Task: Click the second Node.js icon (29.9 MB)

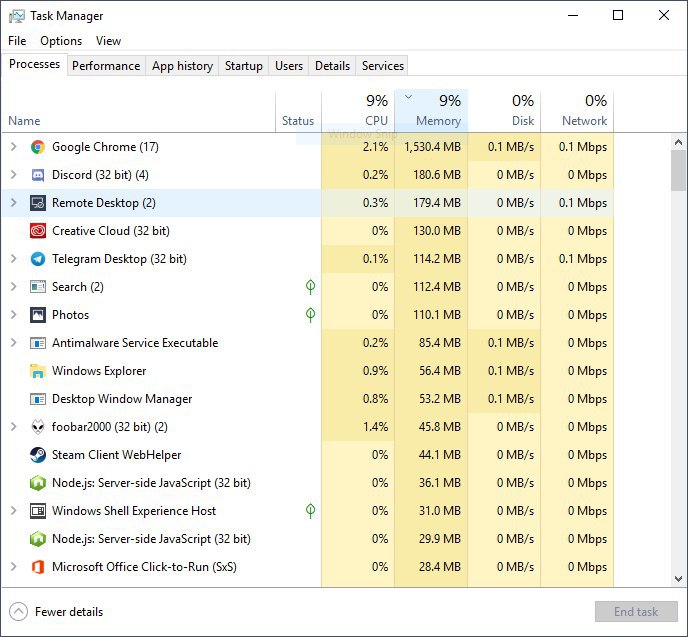Action: click(x=38, y=539)
